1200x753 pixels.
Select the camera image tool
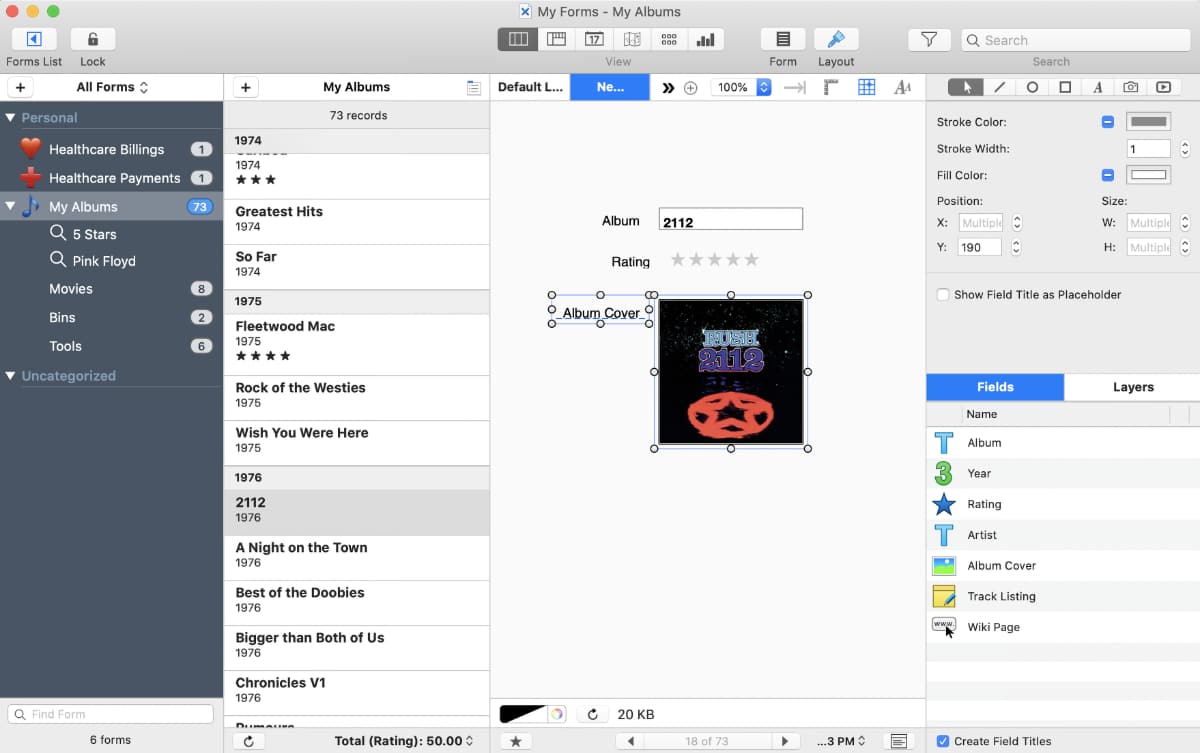(x=1130, y=88)
